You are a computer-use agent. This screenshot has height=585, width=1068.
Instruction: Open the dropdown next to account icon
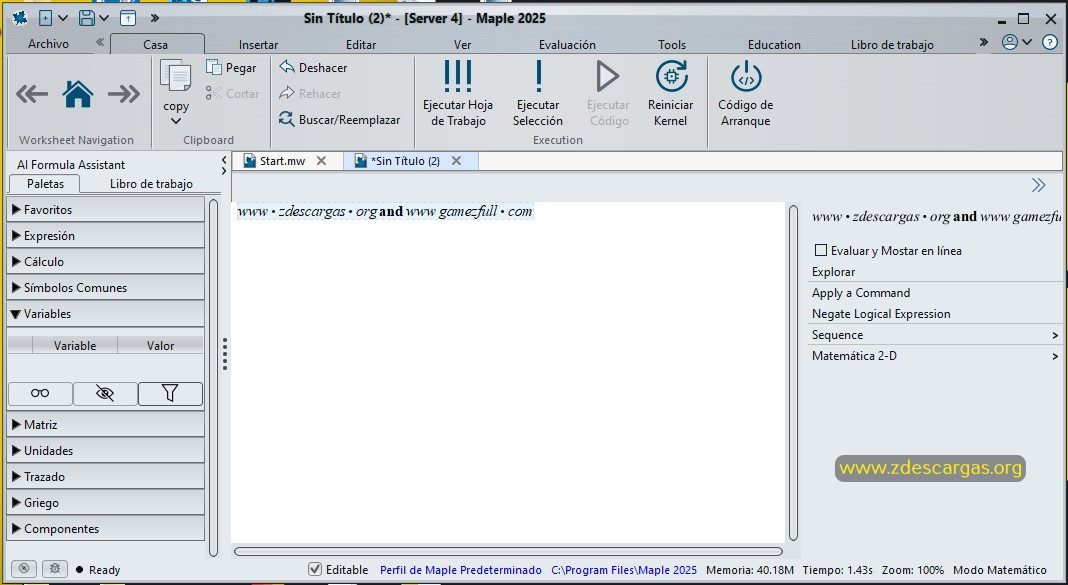[1027, 42]
